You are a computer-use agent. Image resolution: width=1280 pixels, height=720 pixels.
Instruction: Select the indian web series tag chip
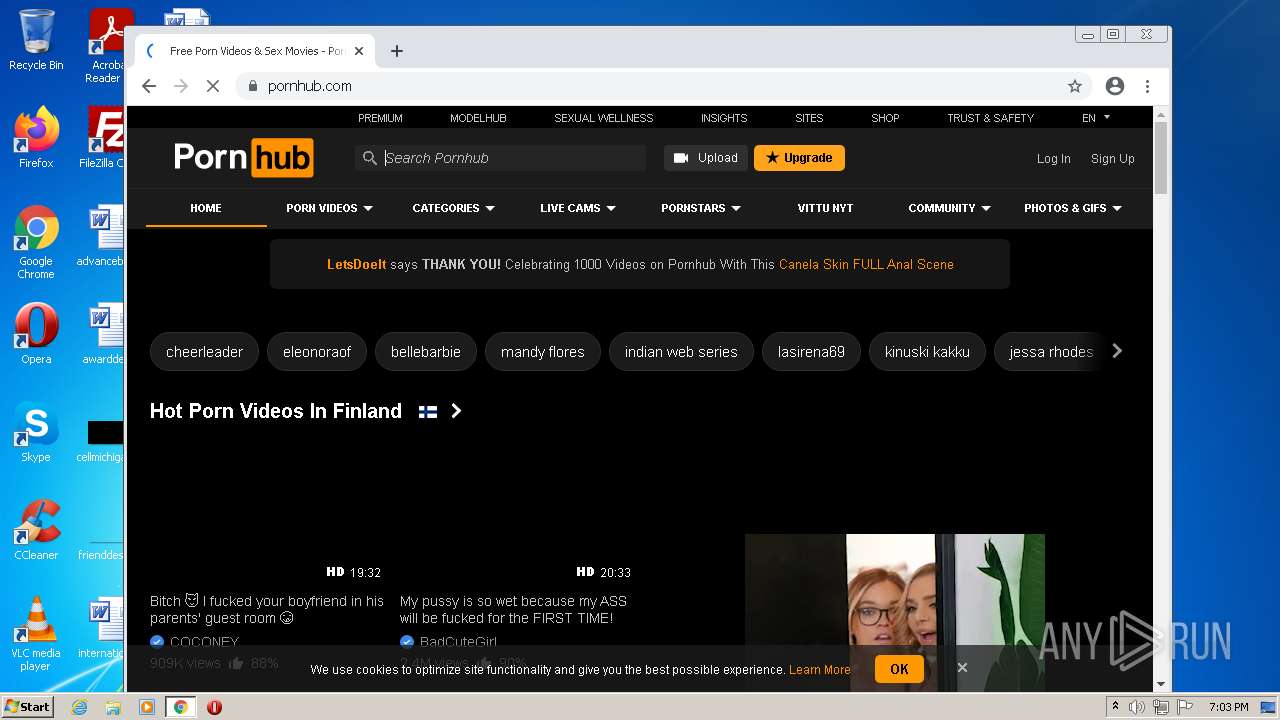pyautogui.click(x=681, y=352)
